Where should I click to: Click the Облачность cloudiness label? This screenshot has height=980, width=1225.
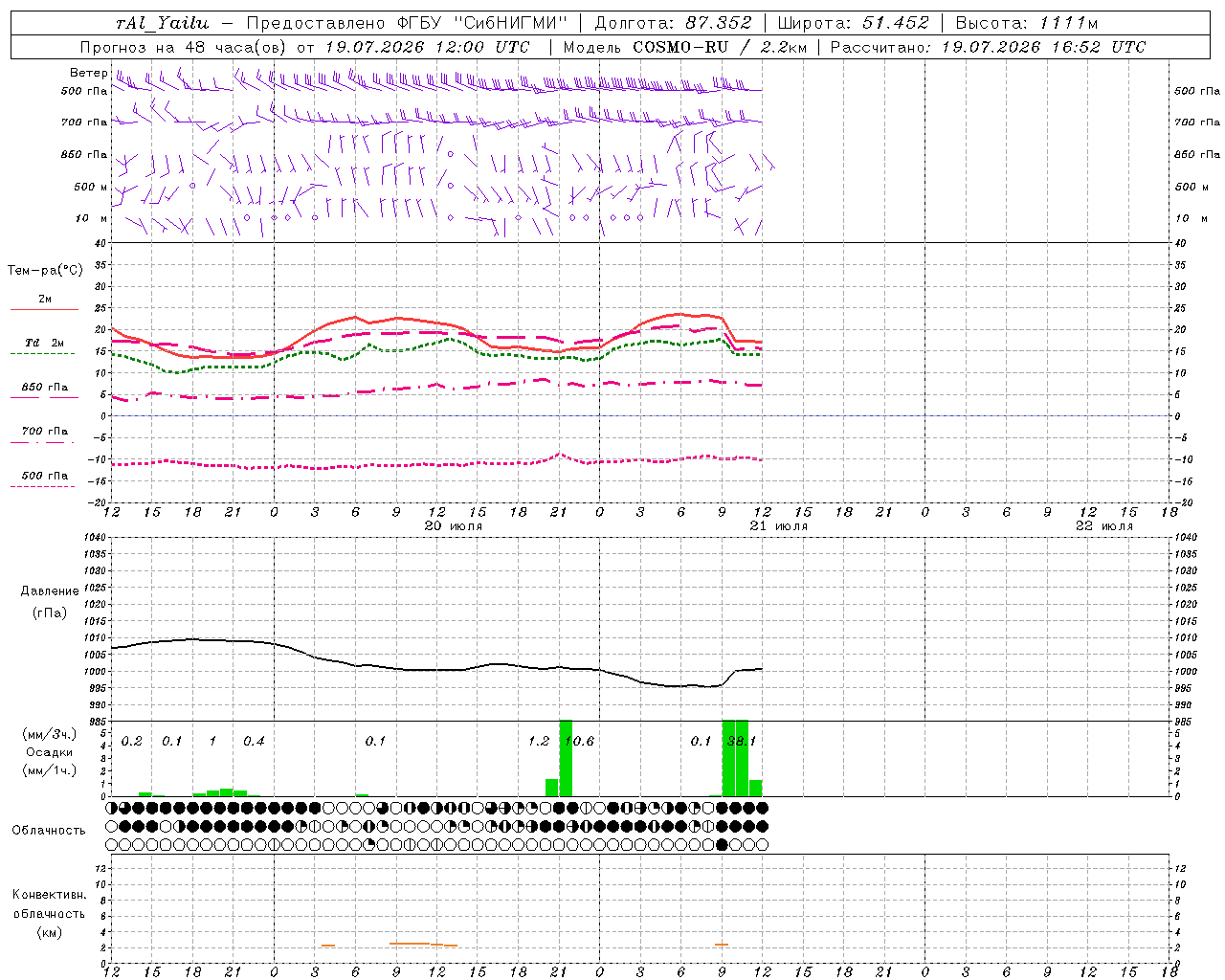[x=49, y=830]
